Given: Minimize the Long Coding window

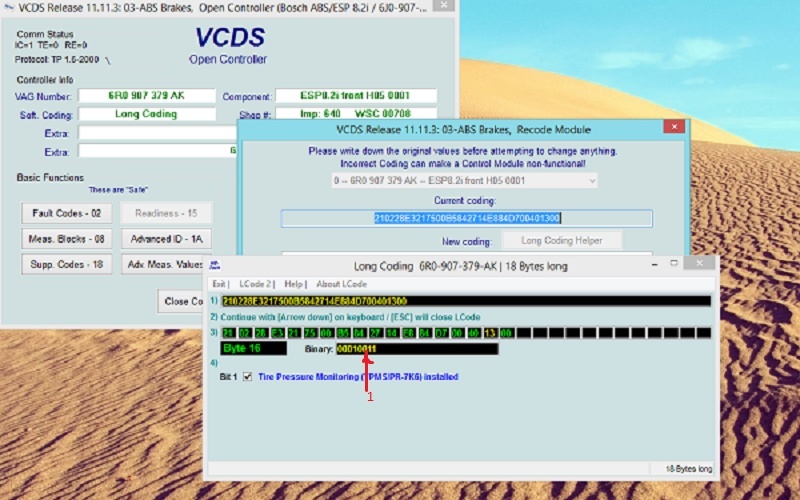Looking at the screenshot, I should [655, 264].
